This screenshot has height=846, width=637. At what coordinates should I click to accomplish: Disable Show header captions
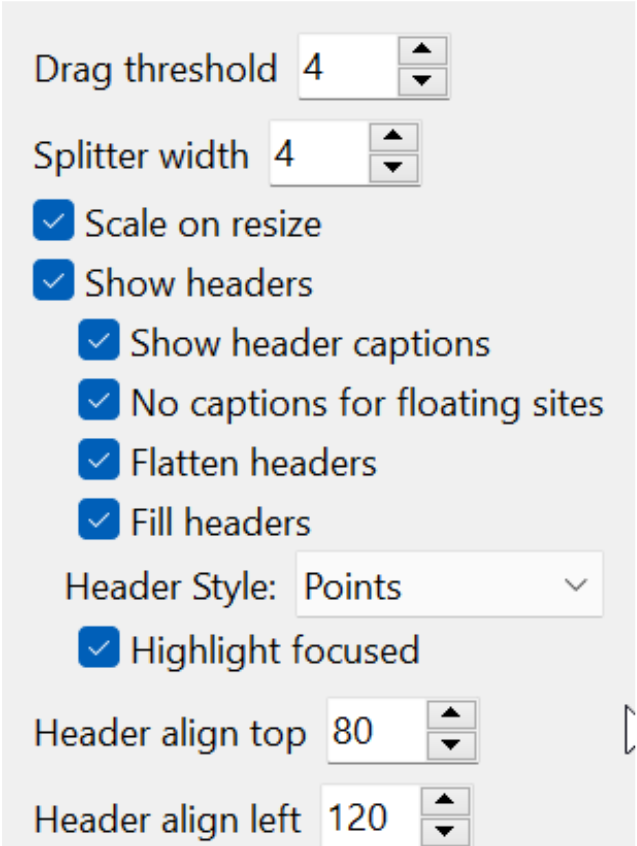pyautogui.click(x=99, y=342)
